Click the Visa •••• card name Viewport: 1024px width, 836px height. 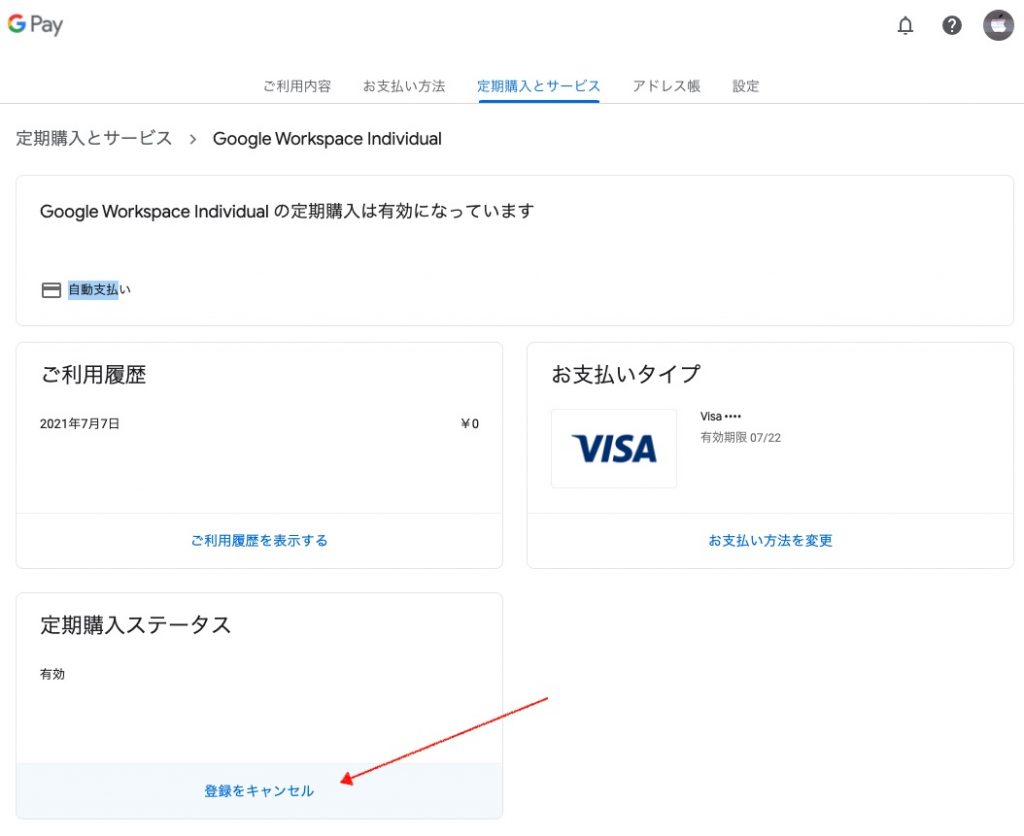click(x=720, y=417)
